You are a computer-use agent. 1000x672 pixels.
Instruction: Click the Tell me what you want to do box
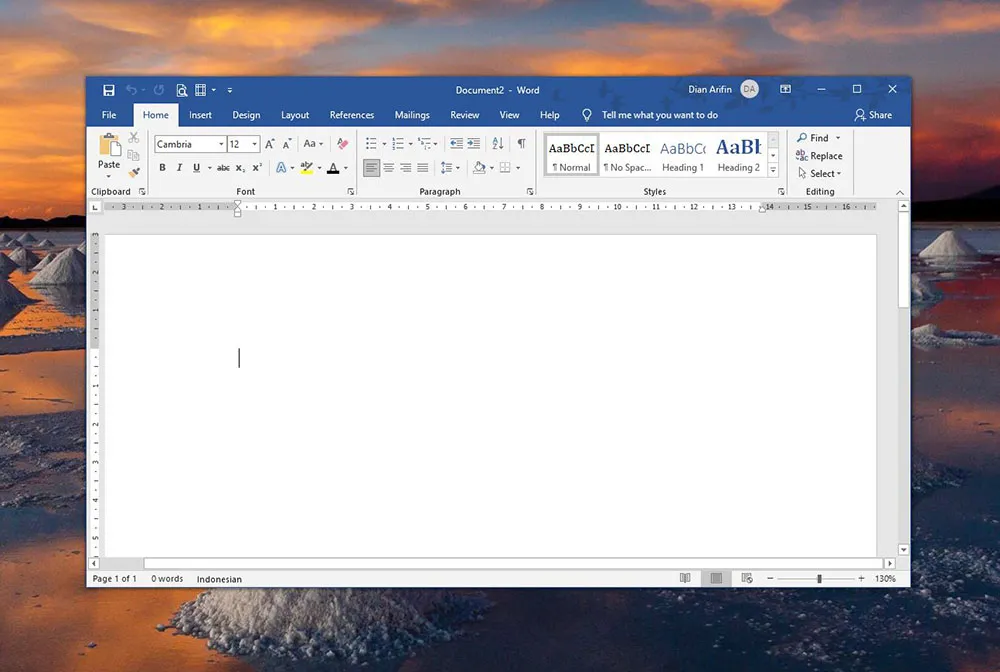(659, 115)
